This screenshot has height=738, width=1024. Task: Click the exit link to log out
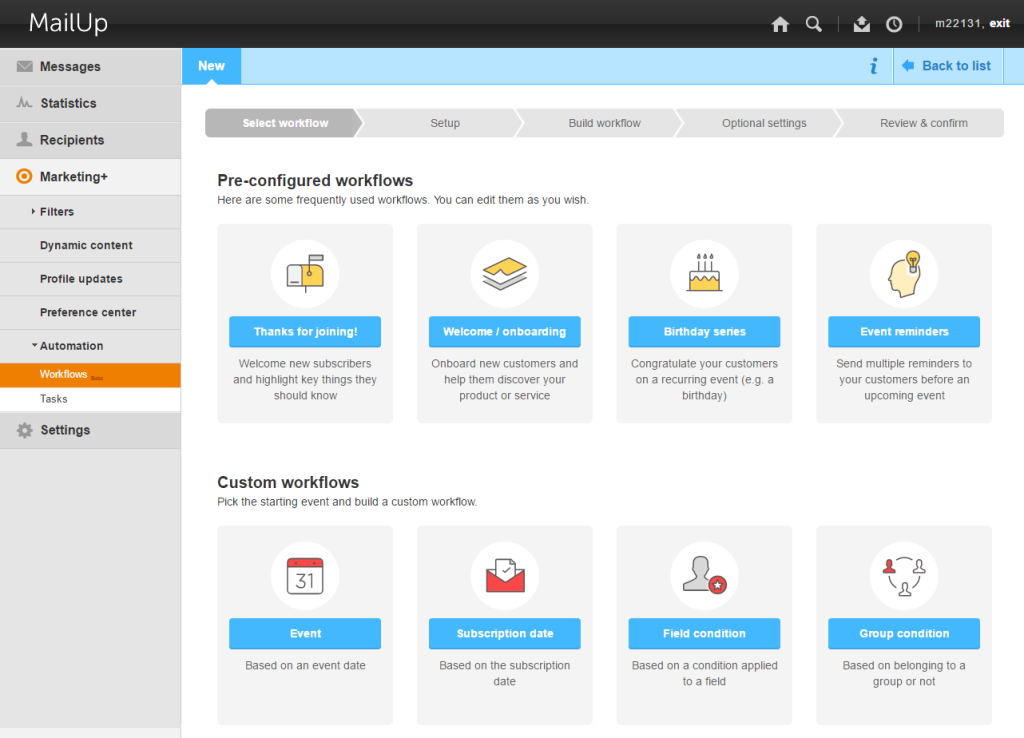[x=999, y=23]
